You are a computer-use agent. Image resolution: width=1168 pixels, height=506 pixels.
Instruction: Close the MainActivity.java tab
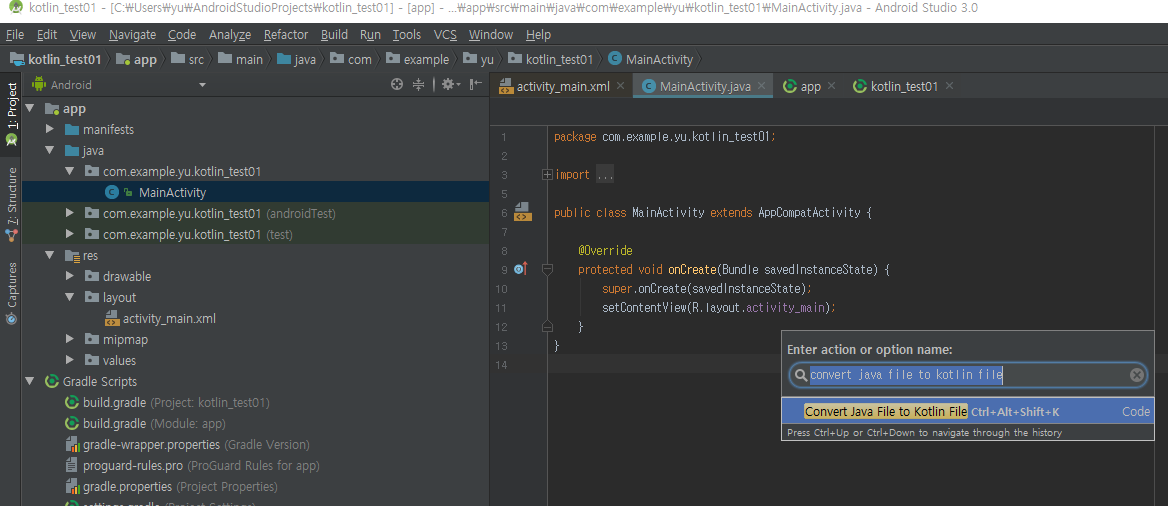click(761, 86)
